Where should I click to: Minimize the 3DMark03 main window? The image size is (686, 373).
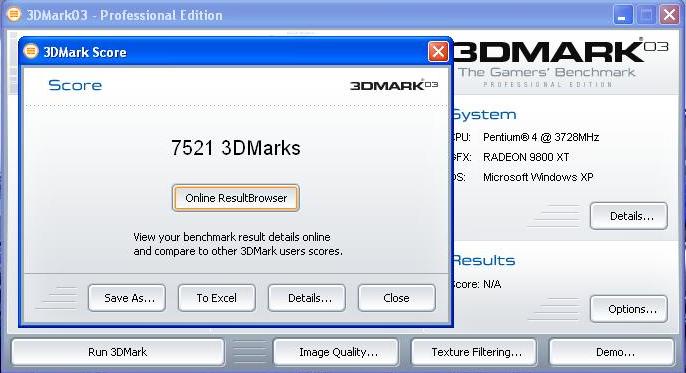(x=623, y=15)
